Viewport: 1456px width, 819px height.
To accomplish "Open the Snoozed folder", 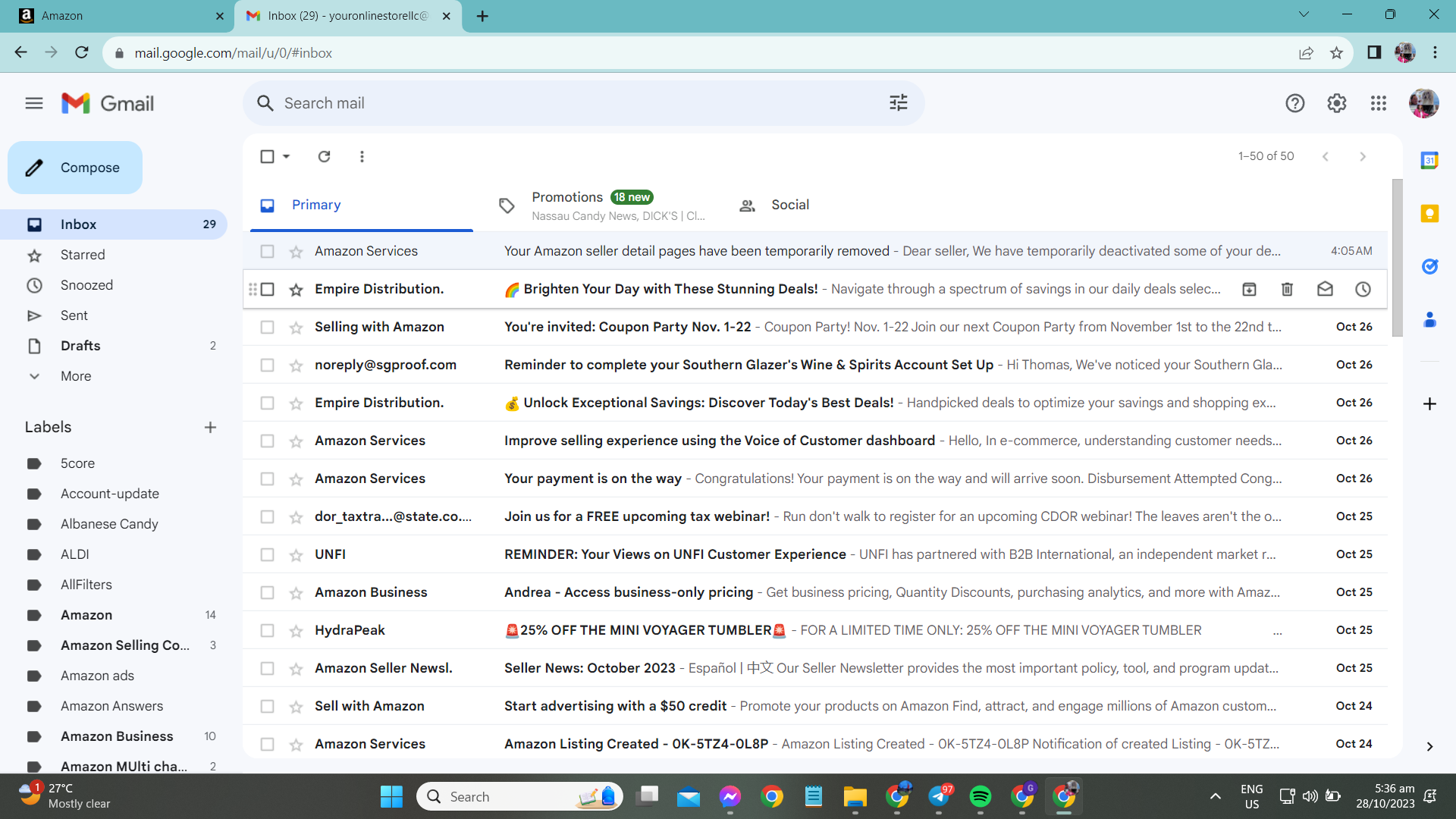I will pyautogui.click(x=114, y=285).
